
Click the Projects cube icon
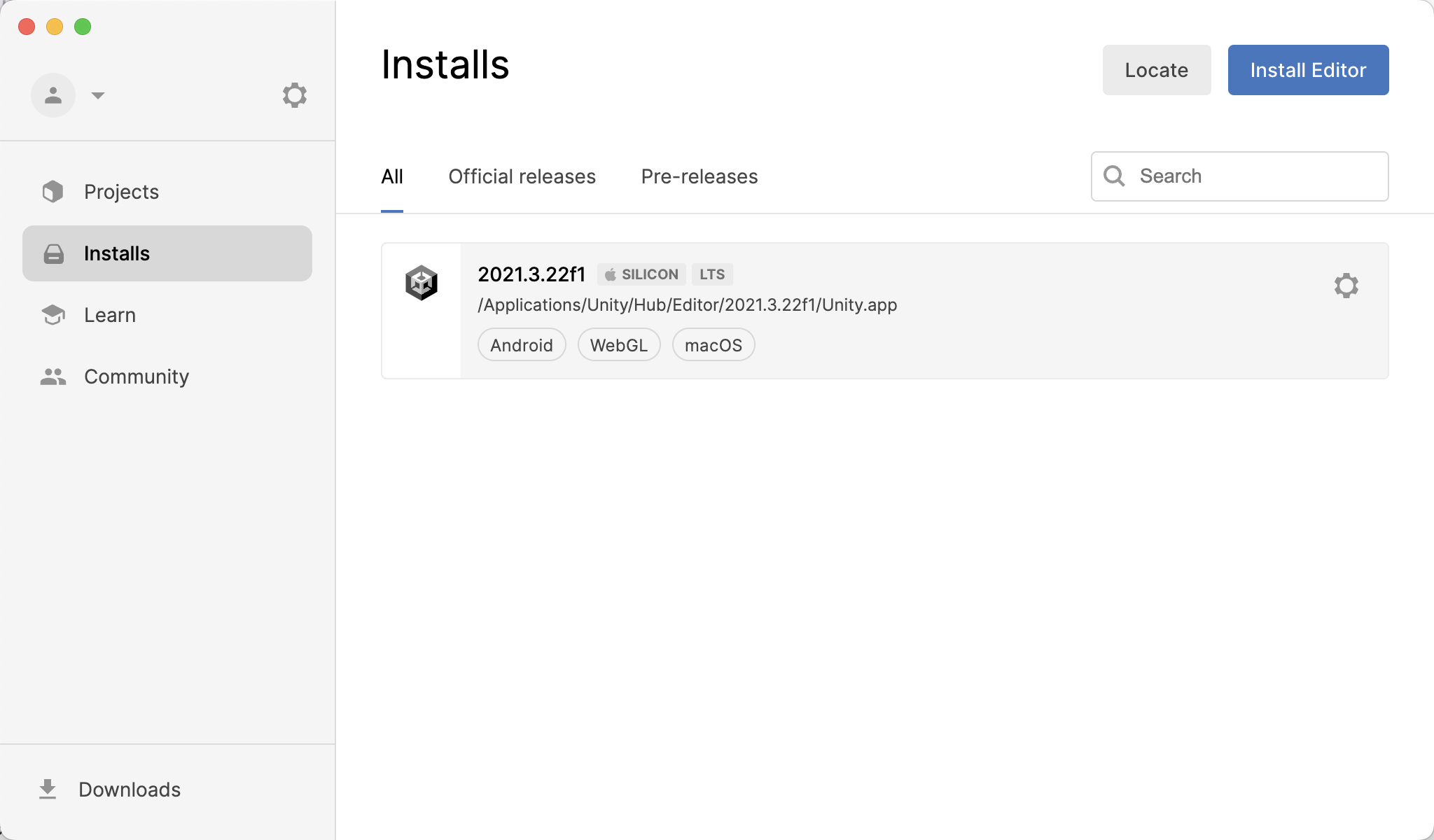[x=53, y=191]
